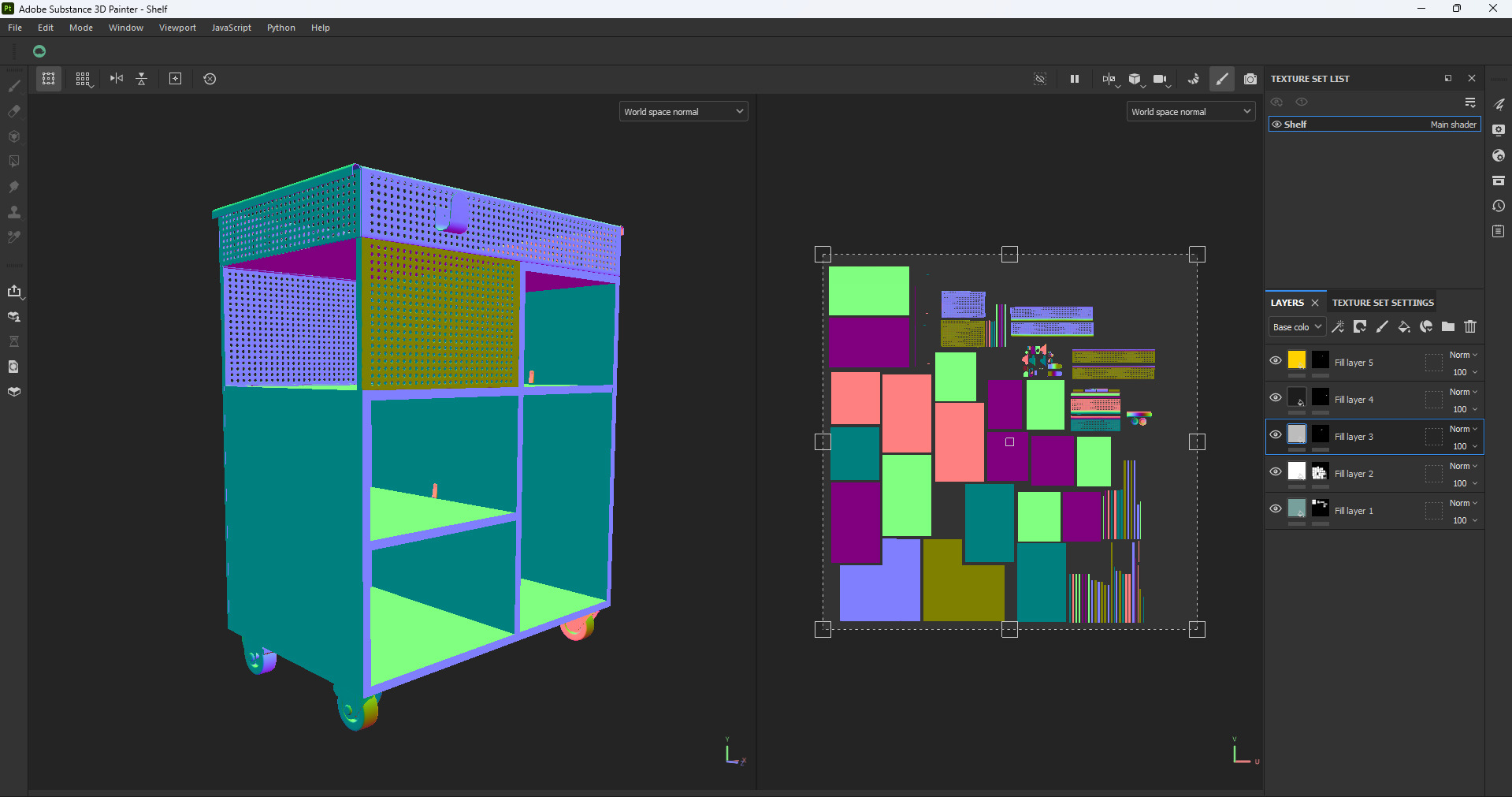The image size is (1512, 797).
Task: Select the Eraser tool
Action: [14, 111]
